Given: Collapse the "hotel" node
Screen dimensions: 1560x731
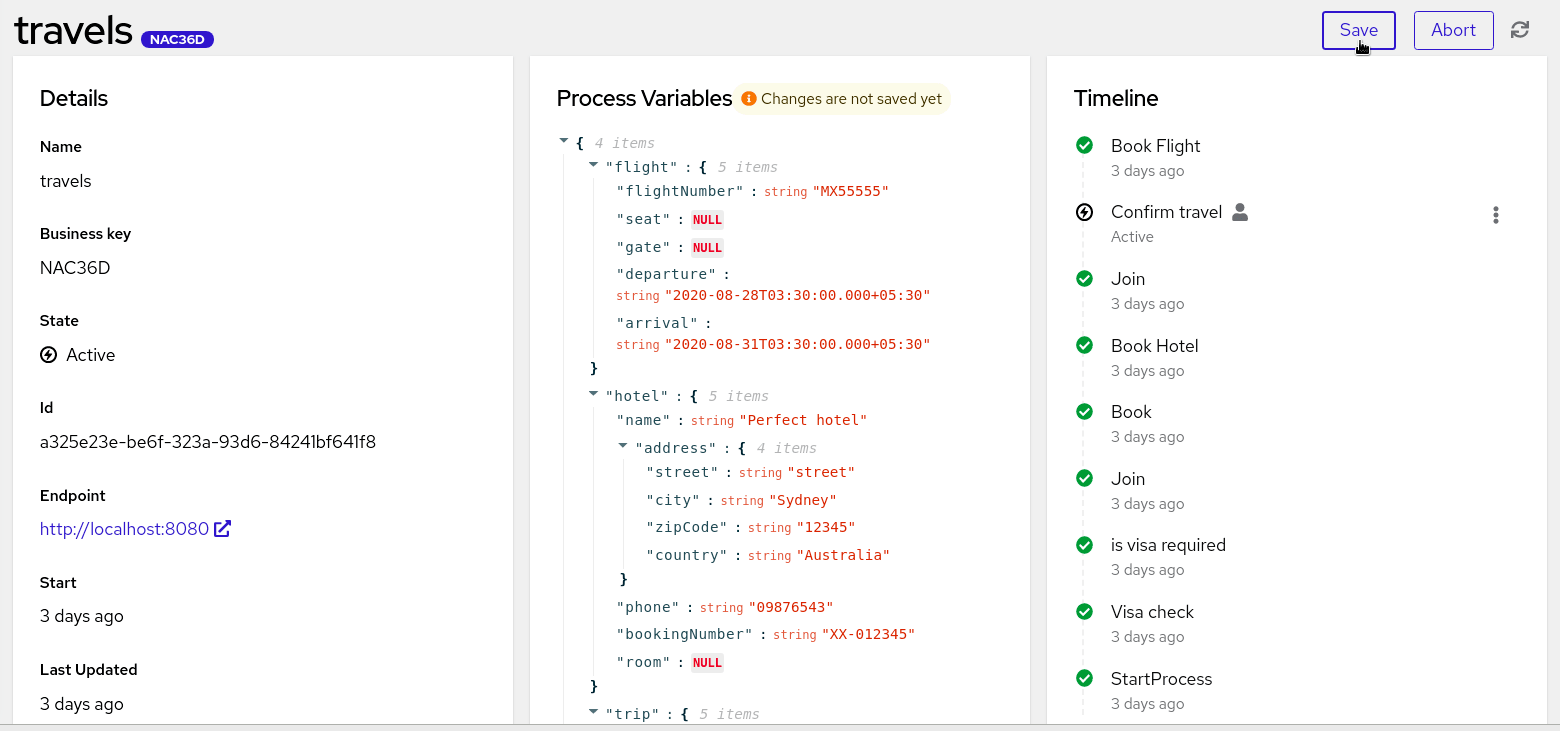Looking at the screenshot, I should click(x=593, y=395).
